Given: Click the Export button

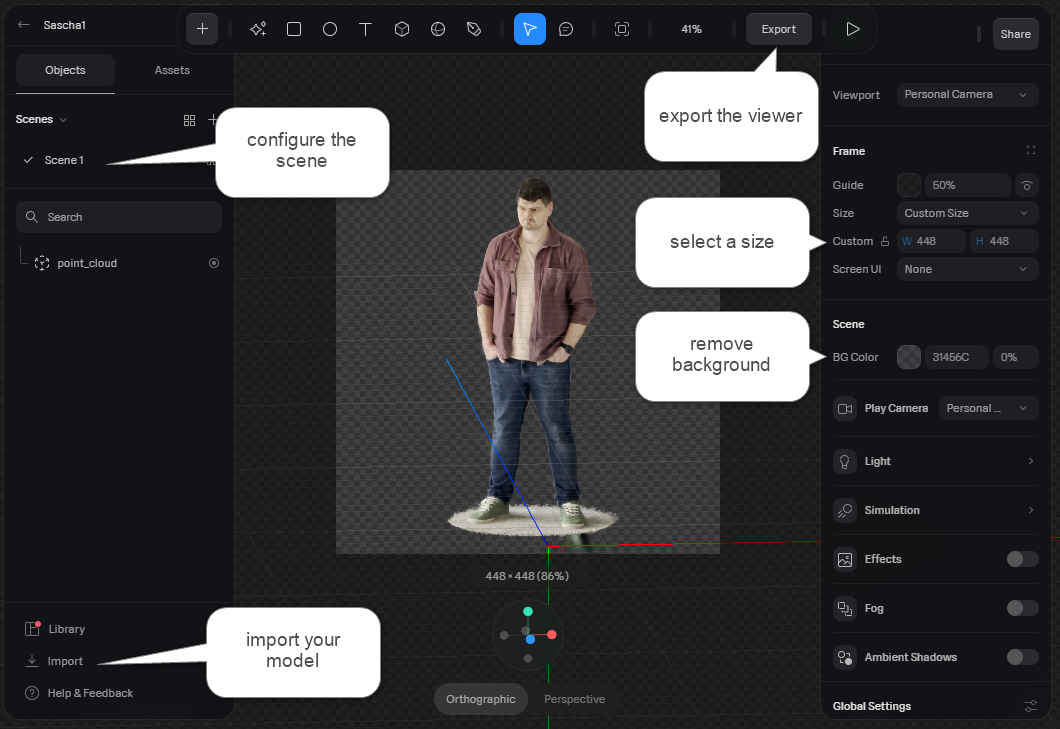Looking at the screenshot, I should tap(778, 29).
